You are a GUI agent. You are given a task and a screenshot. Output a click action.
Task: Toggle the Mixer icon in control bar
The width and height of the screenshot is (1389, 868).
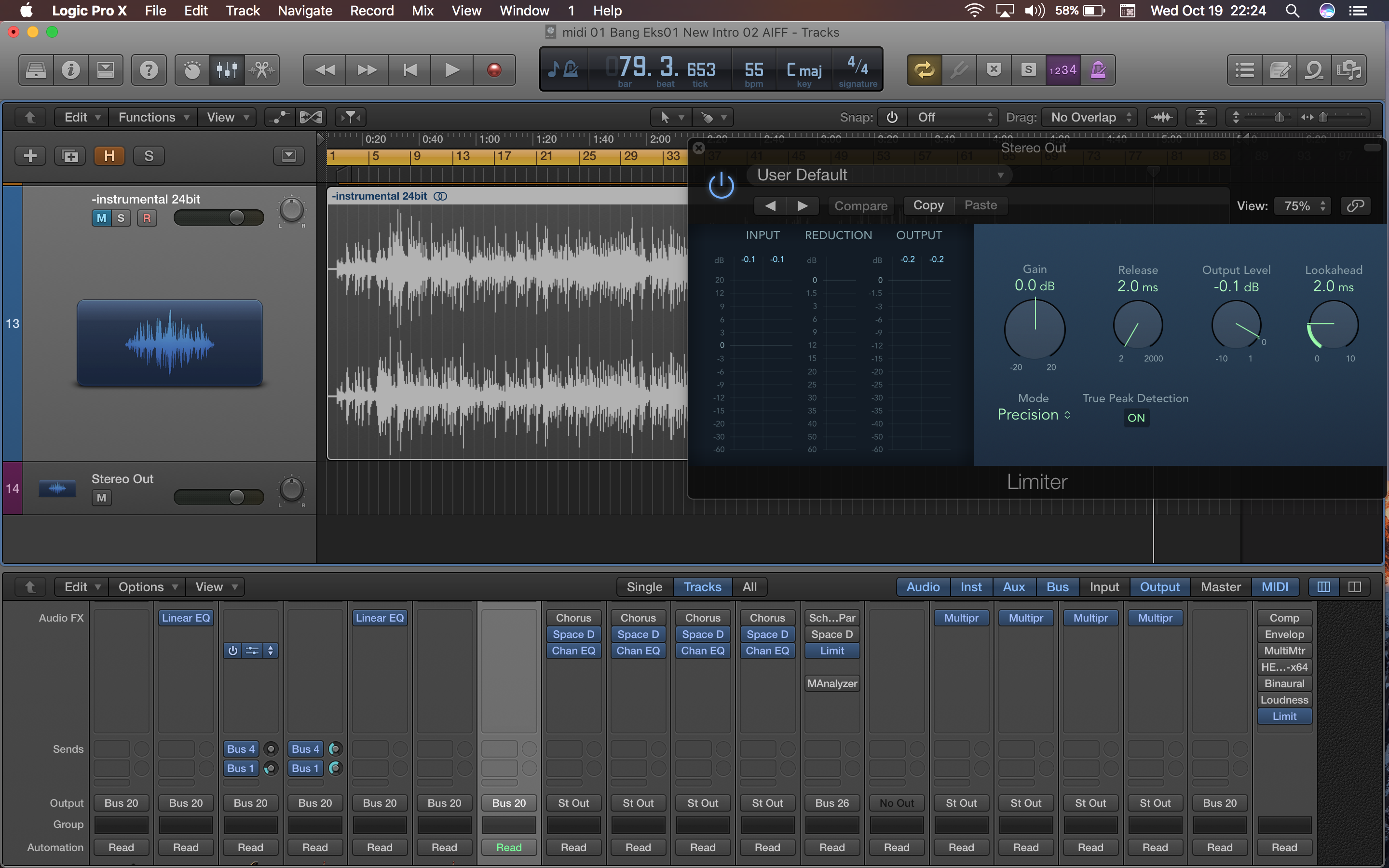[x=227, y=70]
